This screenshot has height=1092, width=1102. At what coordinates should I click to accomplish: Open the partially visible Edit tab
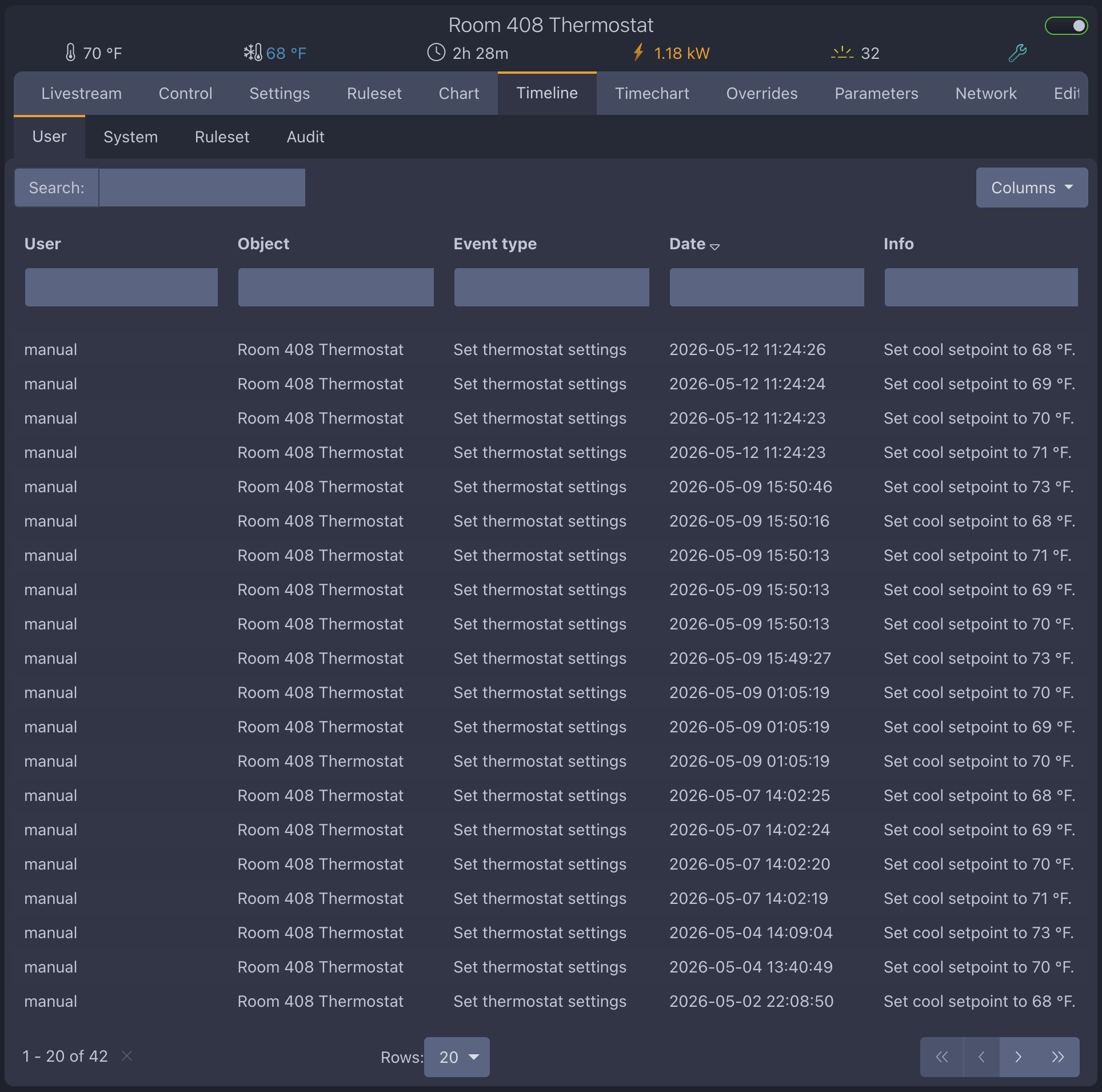tap(1066, 93)
